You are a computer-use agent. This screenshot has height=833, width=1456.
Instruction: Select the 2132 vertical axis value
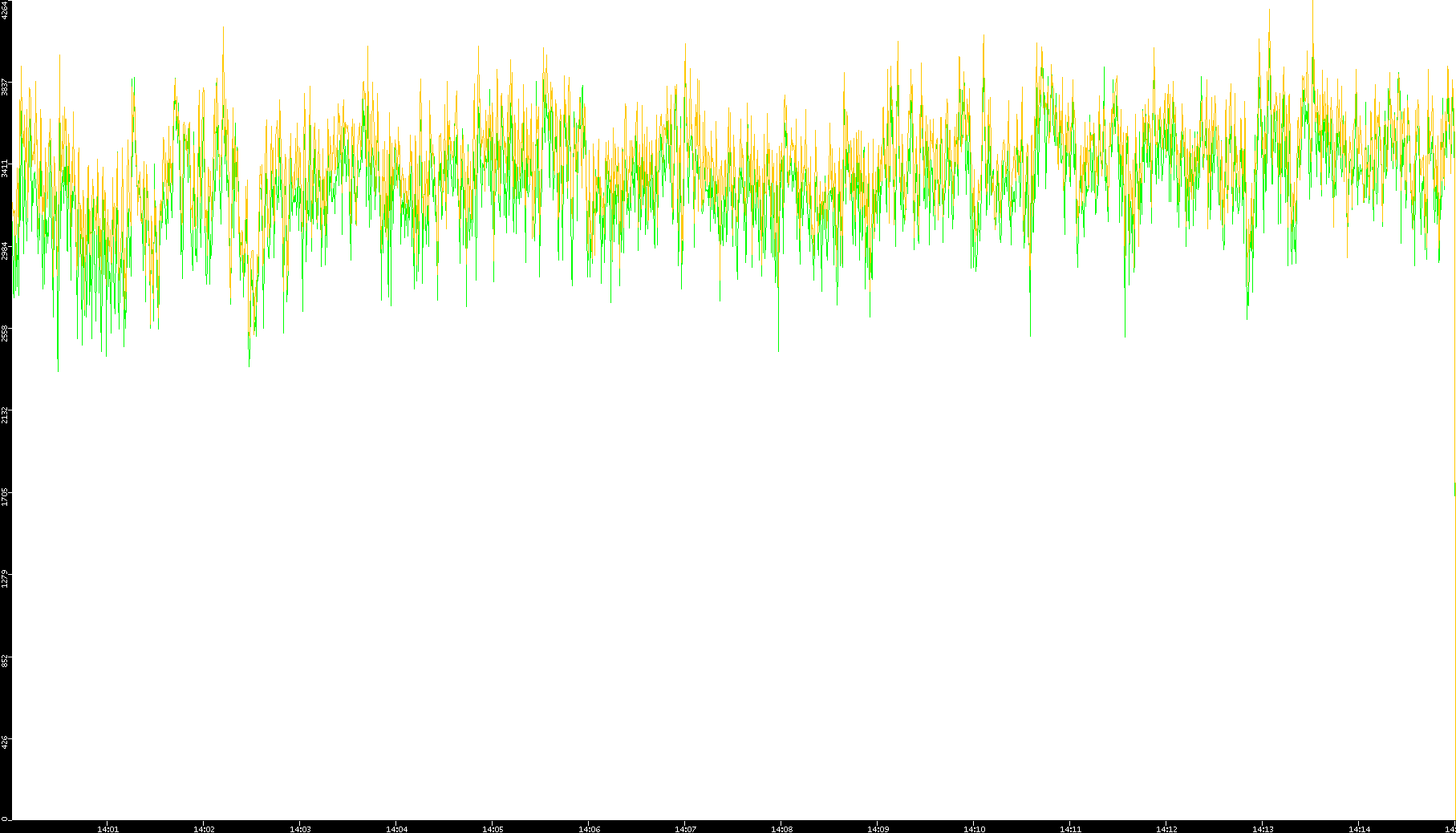pyautogui.click(x=6, y=414)
